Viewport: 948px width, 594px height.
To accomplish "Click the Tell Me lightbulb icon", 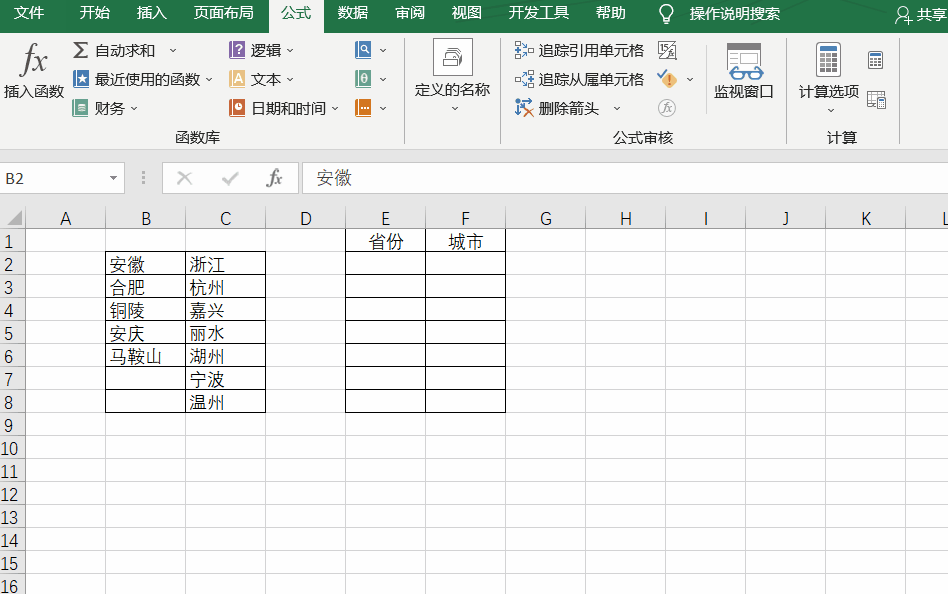I will 666,13.
